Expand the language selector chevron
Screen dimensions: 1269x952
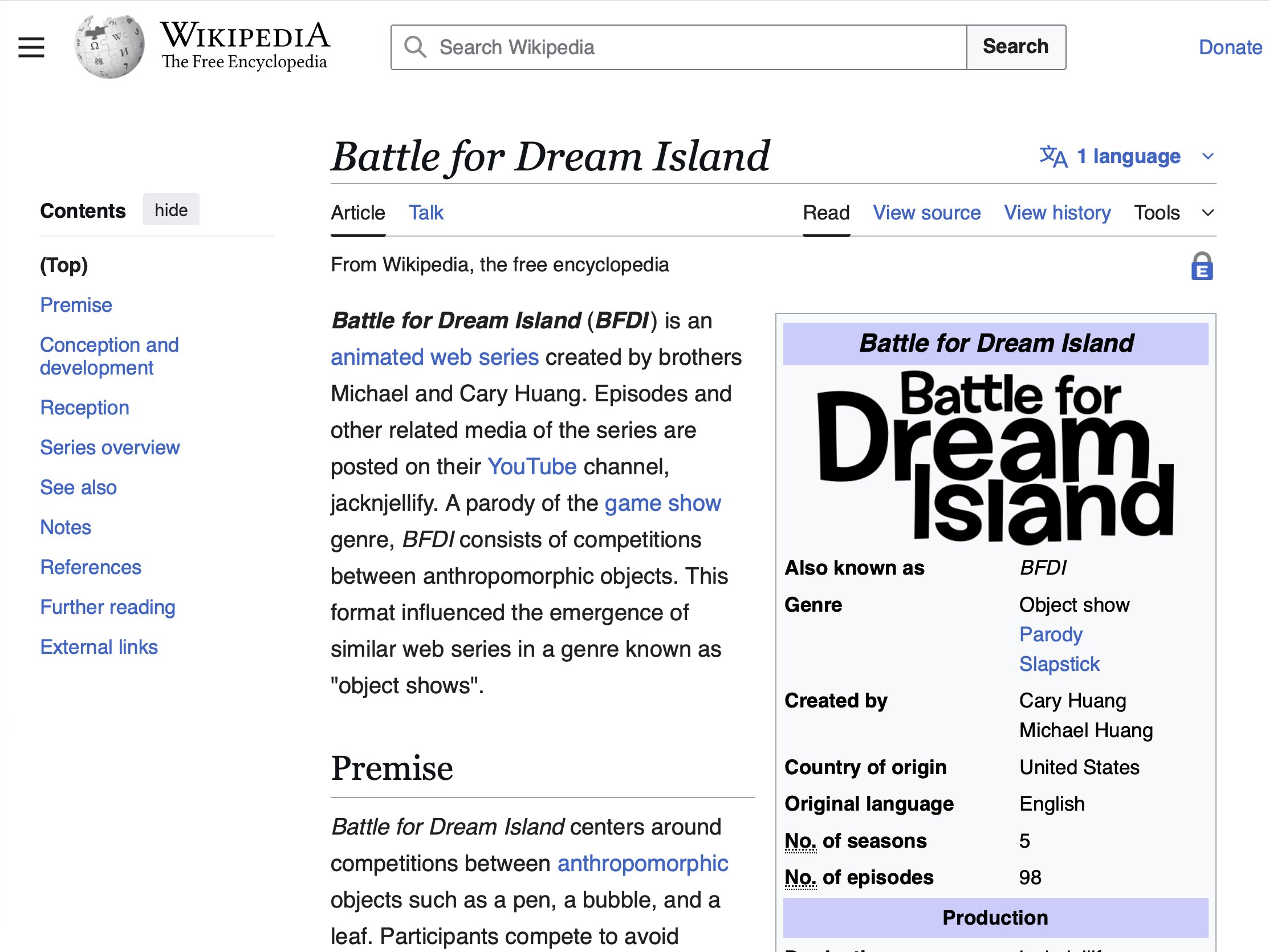click(x=1207, y=156)
